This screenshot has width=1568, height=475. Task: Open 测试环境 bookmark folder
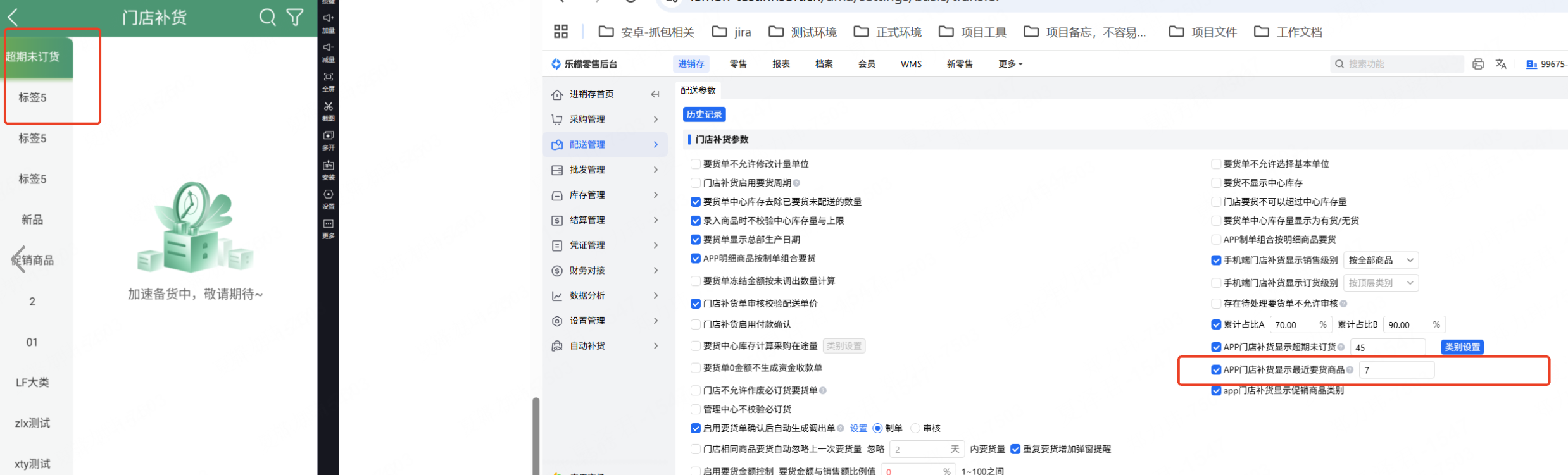click(x=803, y=32)
